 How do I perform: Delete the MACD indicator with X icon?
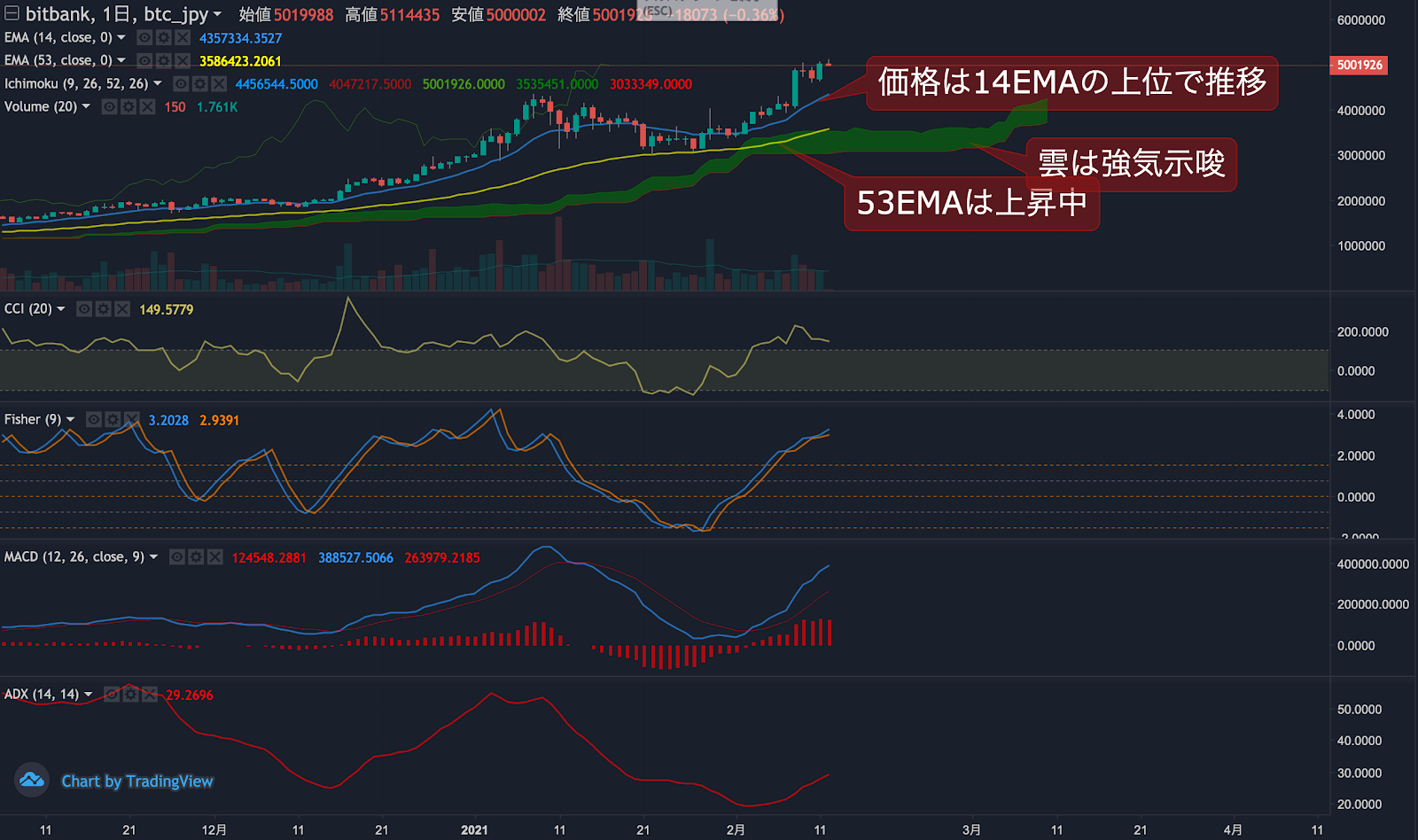[214, 556]
